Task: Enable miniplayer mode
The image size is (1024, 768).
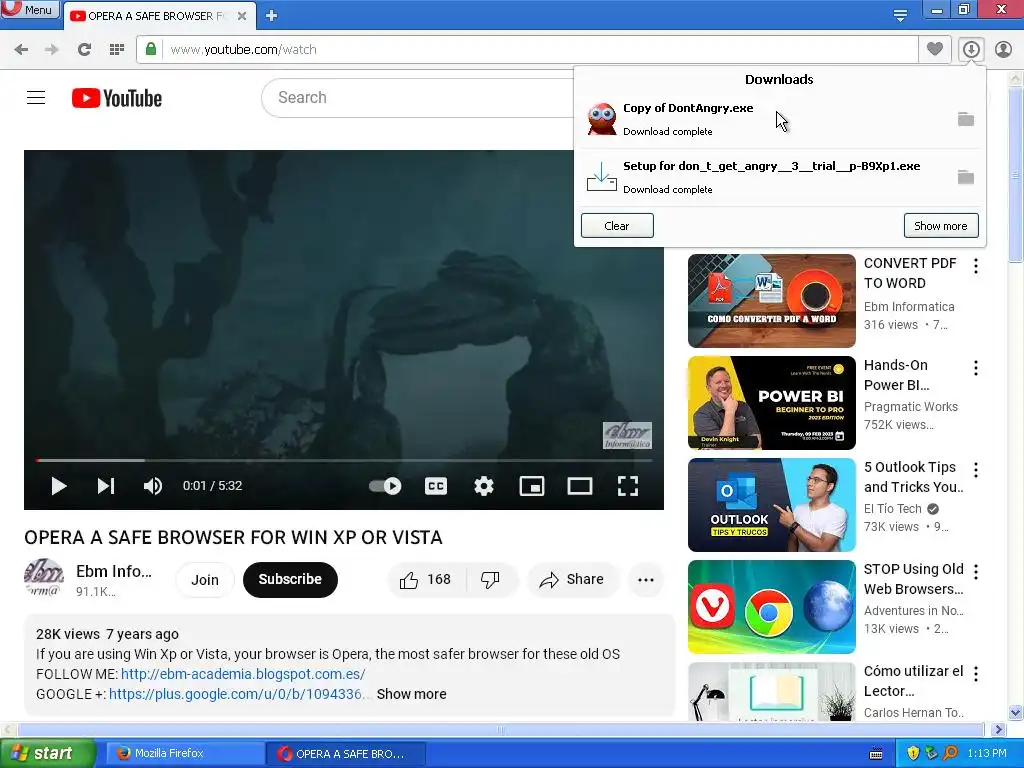Action: click(x=532, y=486)
